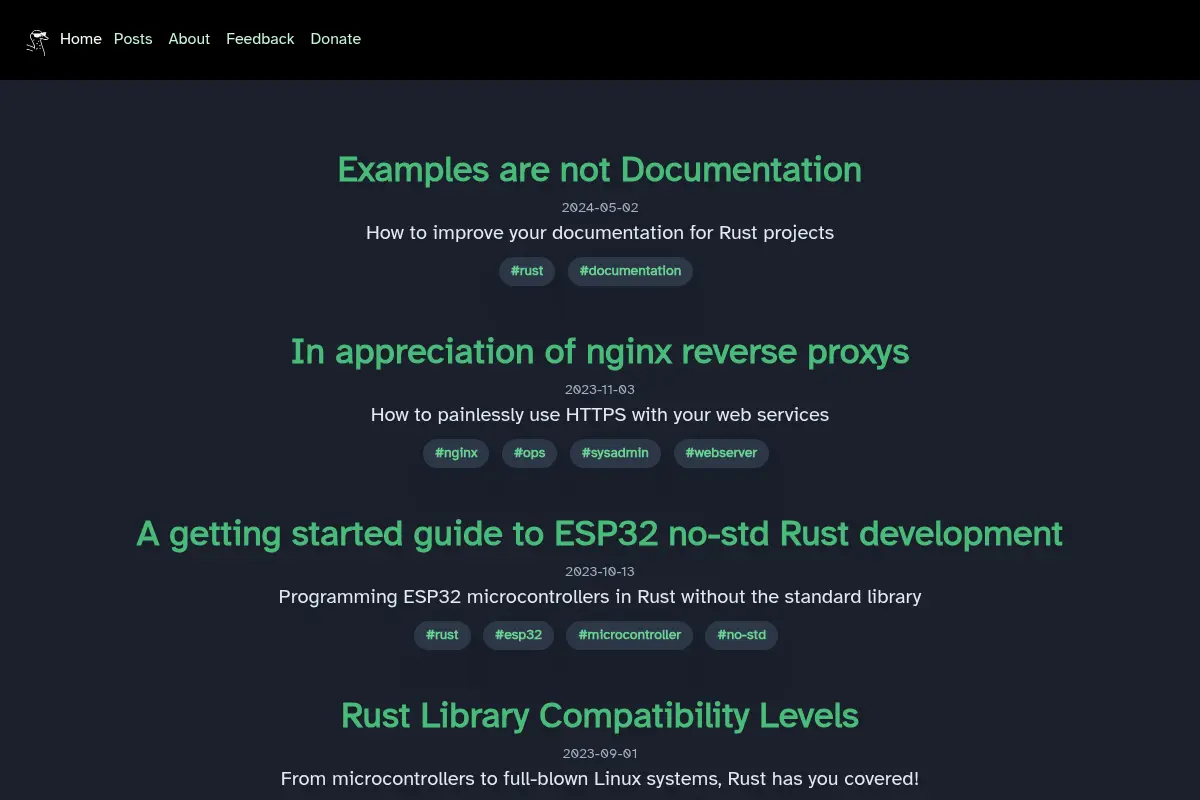Click 'How to painlessly use HTTPS' description
This screenshot has width=1200, height=800.
pyautogui.click(x=600, y=415)
